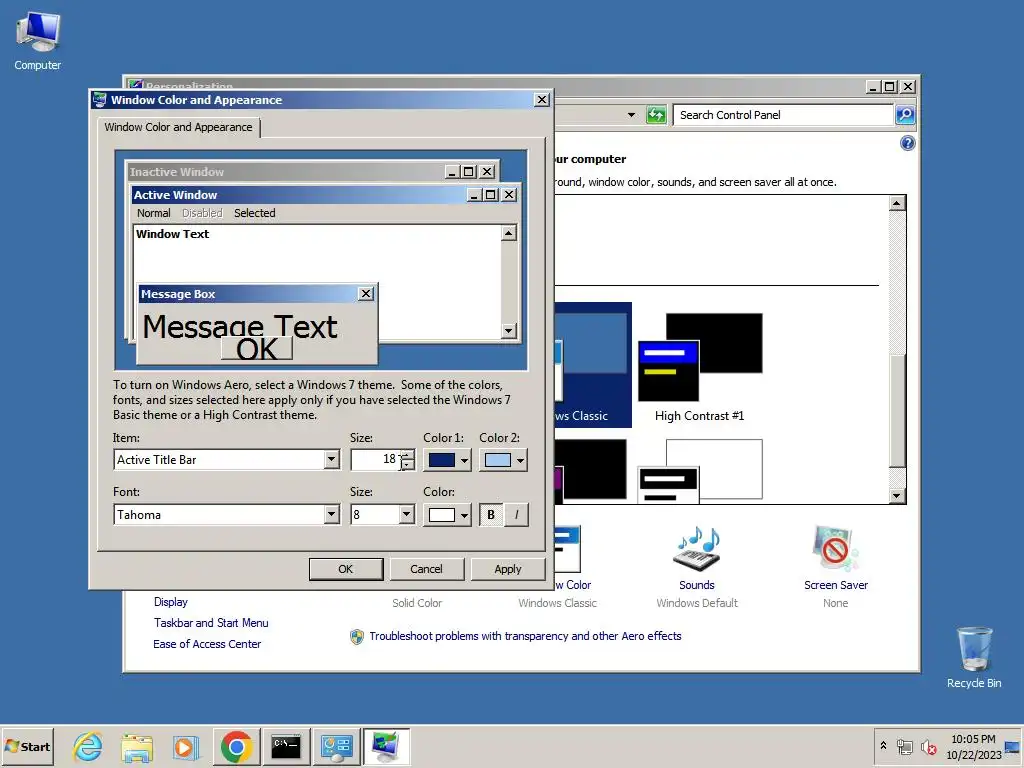Click preview window scrollbar down arrow
This screenshot has height=768, width=1024.
tap(509, 331)
